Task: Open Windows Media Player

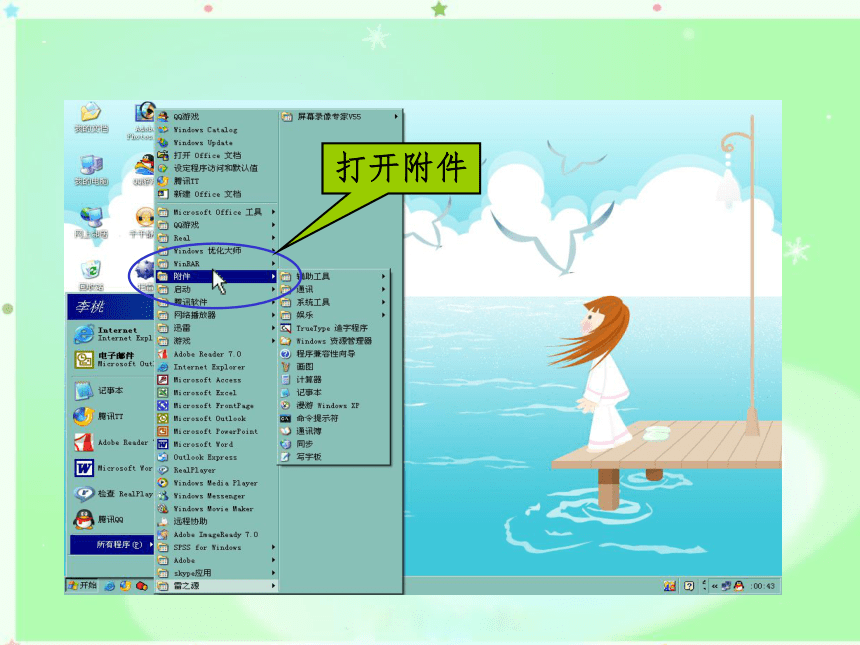Action: [217, 483]
